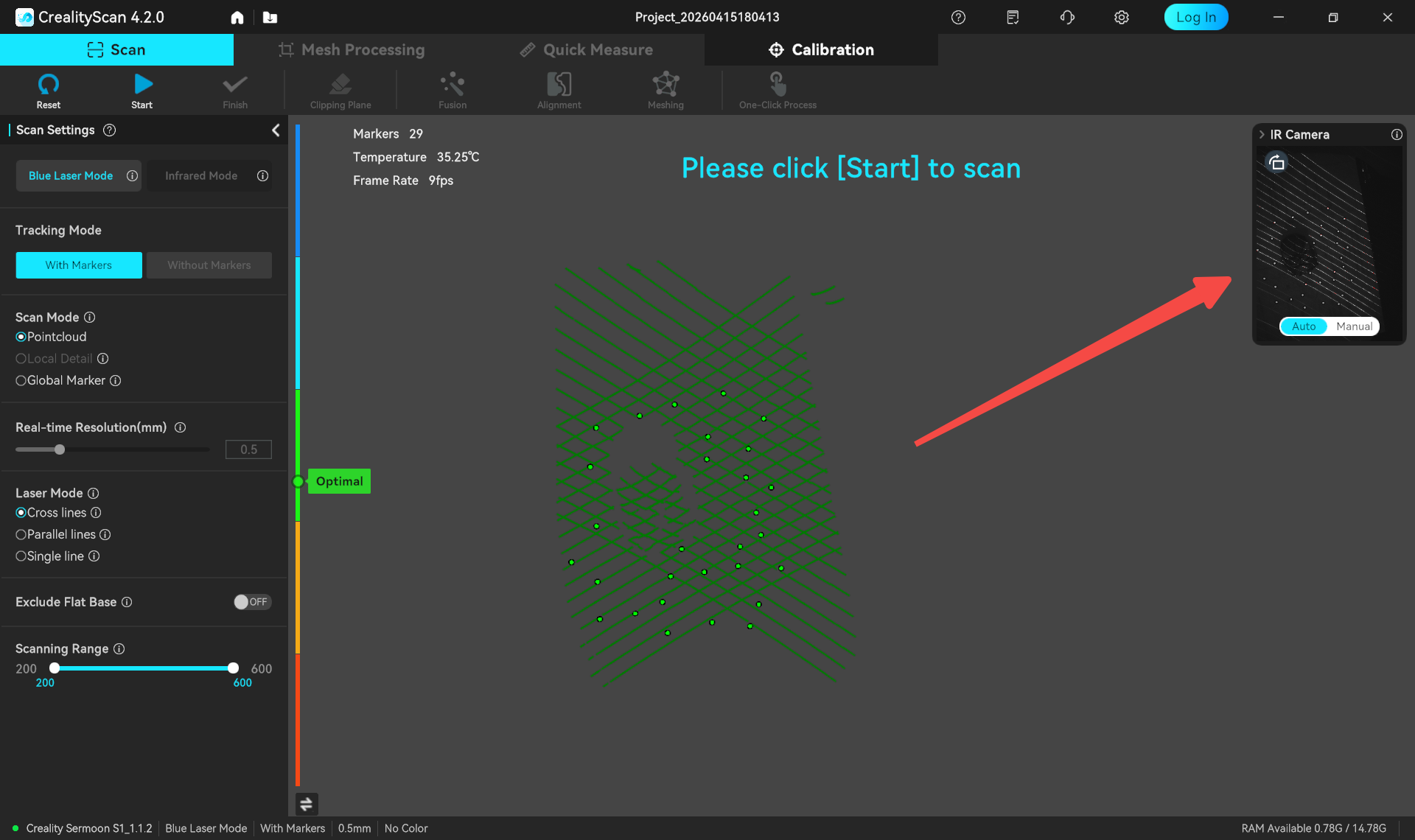
Task: Open the project folder icon
Action: pyautogui.click(x=270, y=18)
